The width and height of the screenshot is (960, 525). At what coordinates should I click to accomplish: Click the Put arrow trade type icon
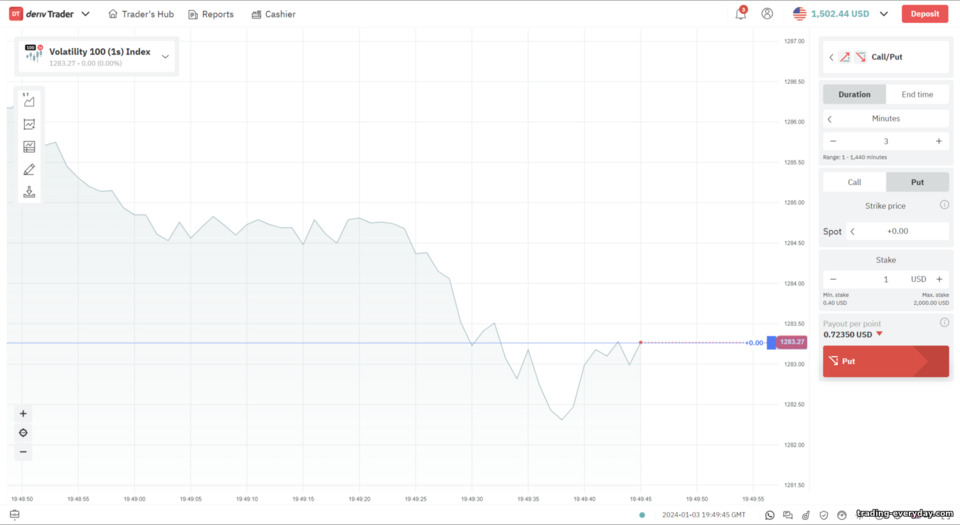860,57
